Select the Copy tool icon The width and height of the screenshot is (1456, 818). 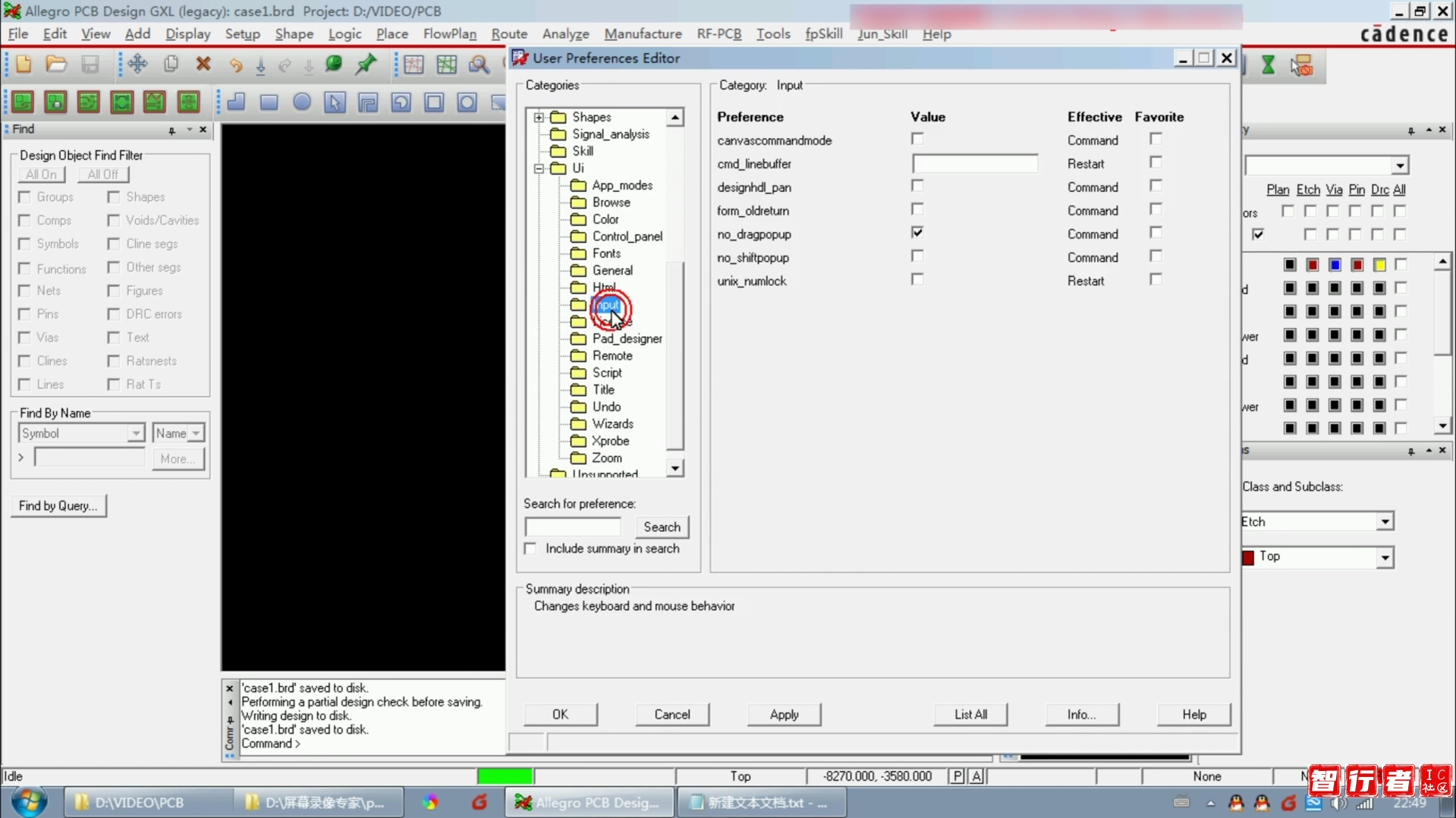pos(171,64)
